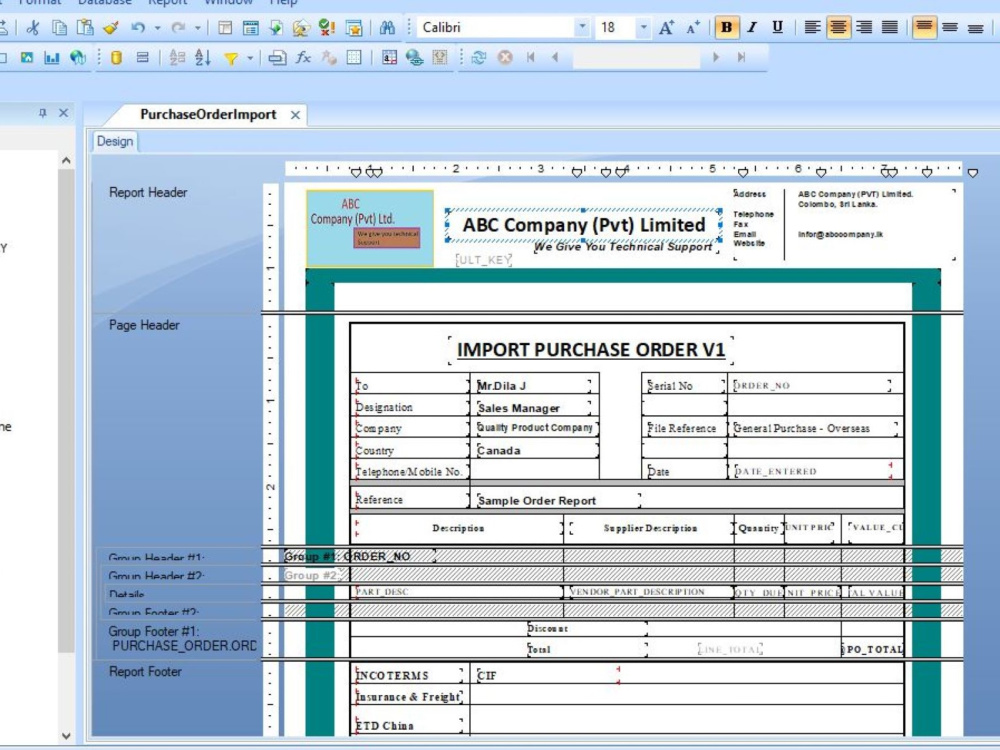
Task: Open Database Expert cylinder icon
Action: [116, 57]
